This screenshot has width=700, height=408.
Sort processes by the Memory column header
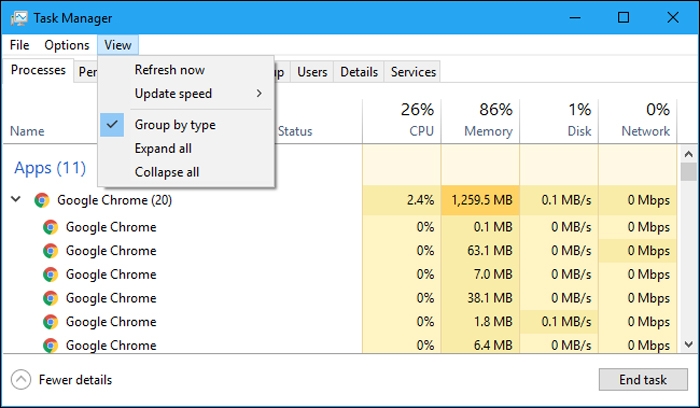(489, 131)
